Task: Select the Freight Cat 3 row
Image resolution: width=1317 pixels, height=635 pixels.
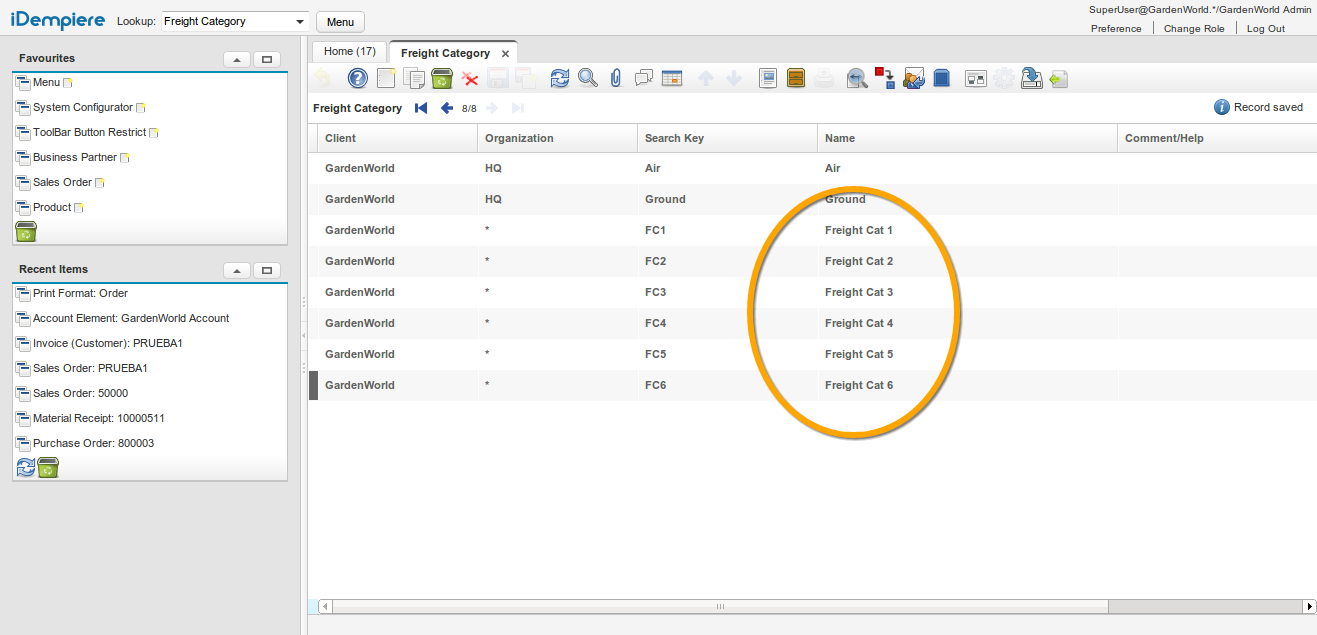Action: pos(858,292)
